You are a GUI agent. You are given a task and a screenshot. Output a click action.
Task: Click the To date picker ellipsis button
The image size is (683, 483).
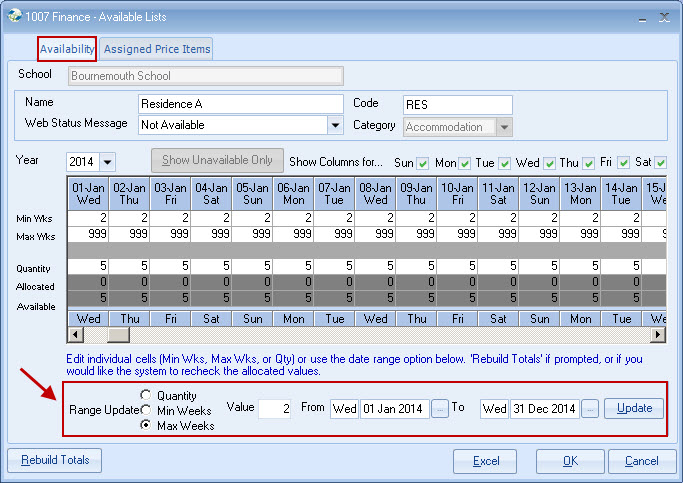coord(590,409)
